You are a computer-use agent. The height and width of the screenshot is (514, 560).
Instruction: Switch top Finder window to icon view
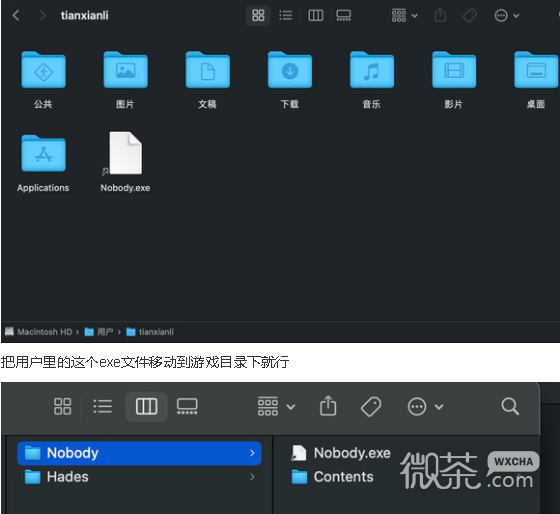point(258,15)
